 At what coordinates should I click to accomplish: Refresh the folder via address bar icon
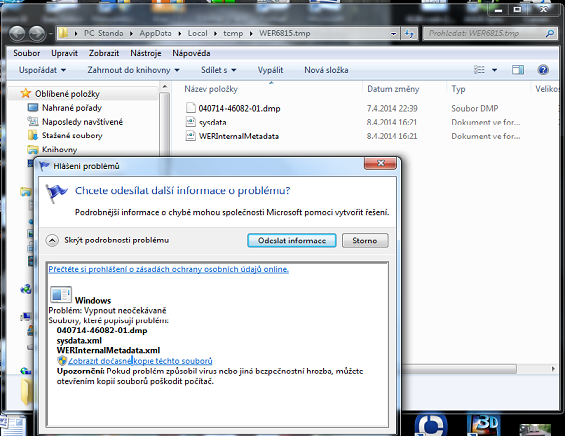click(409, 34)
